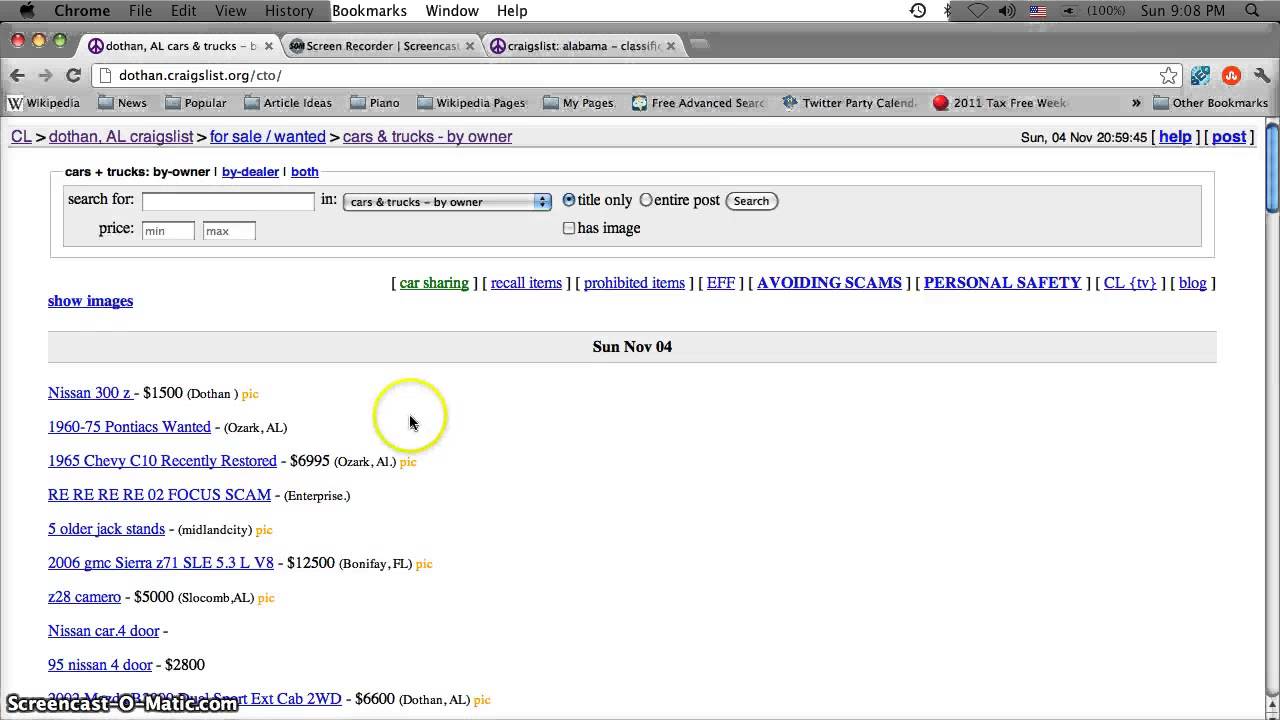
Task: Open the Popular bookmarks folder
Action: pyautogui.click(x=195, y=103)
